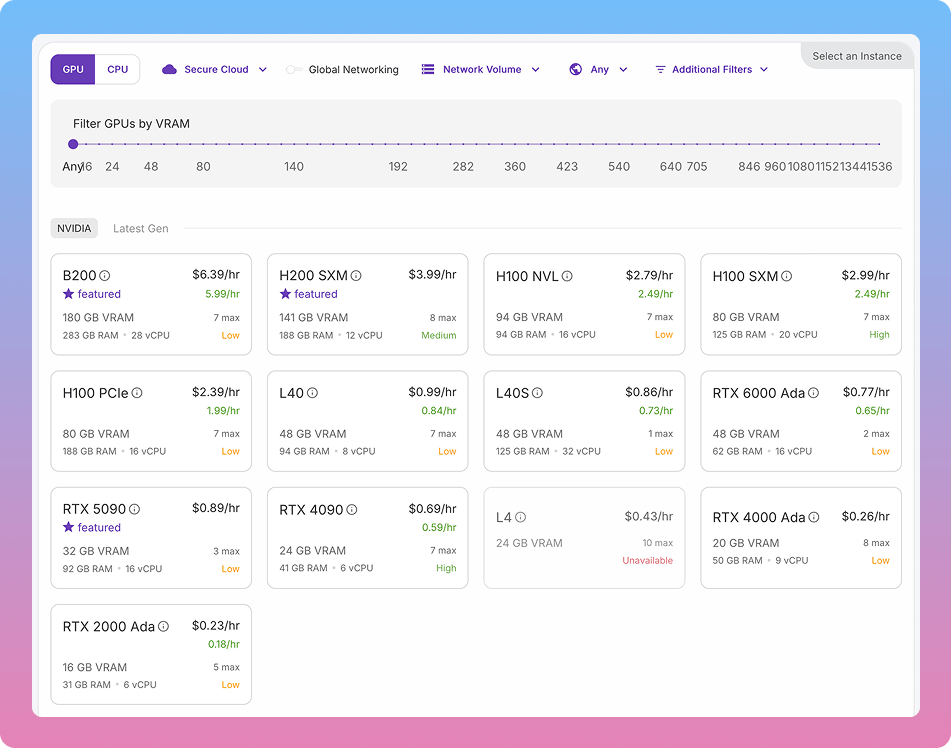Click the info icon beside L4
This screenshot has height=748, width=951.
coord(520,517)
